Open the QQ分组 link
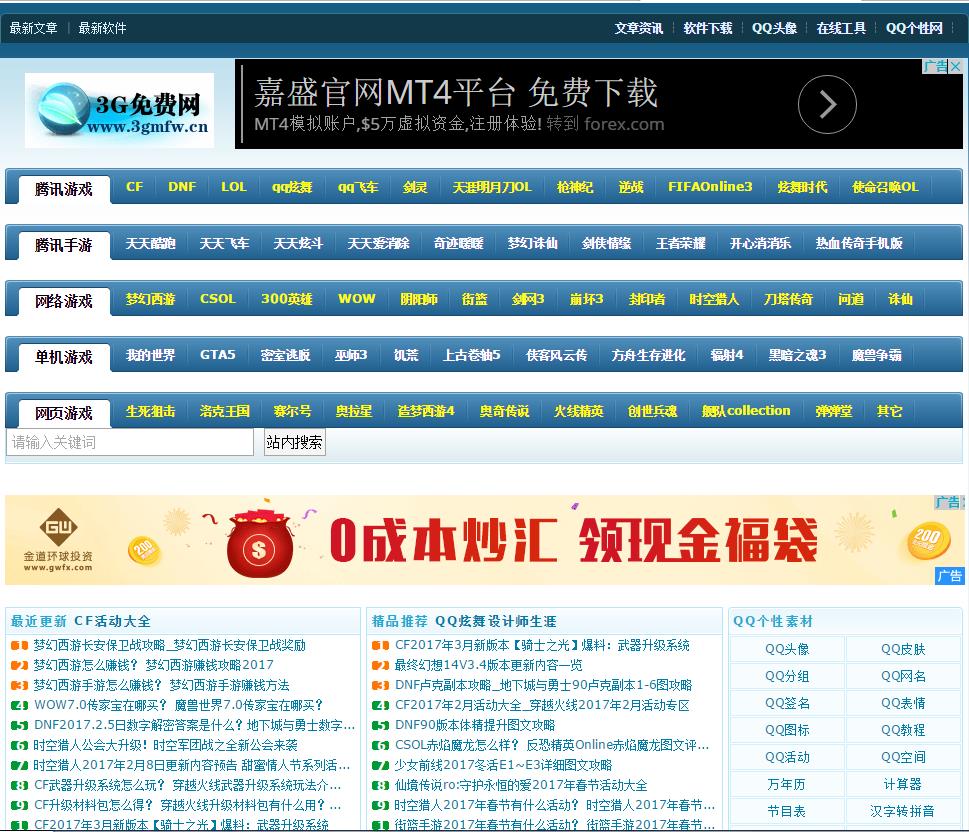Viewport: 969px width, 832px height. point(787,676)
